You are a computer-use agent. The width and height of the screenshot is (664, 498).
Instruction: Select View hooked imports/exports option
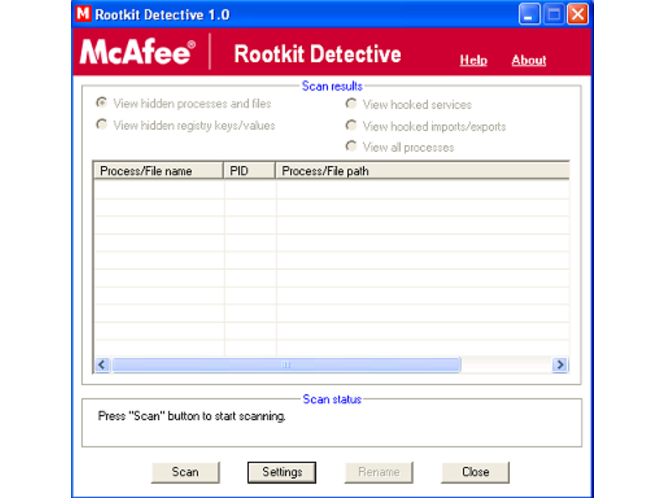(x=426, y=126)
